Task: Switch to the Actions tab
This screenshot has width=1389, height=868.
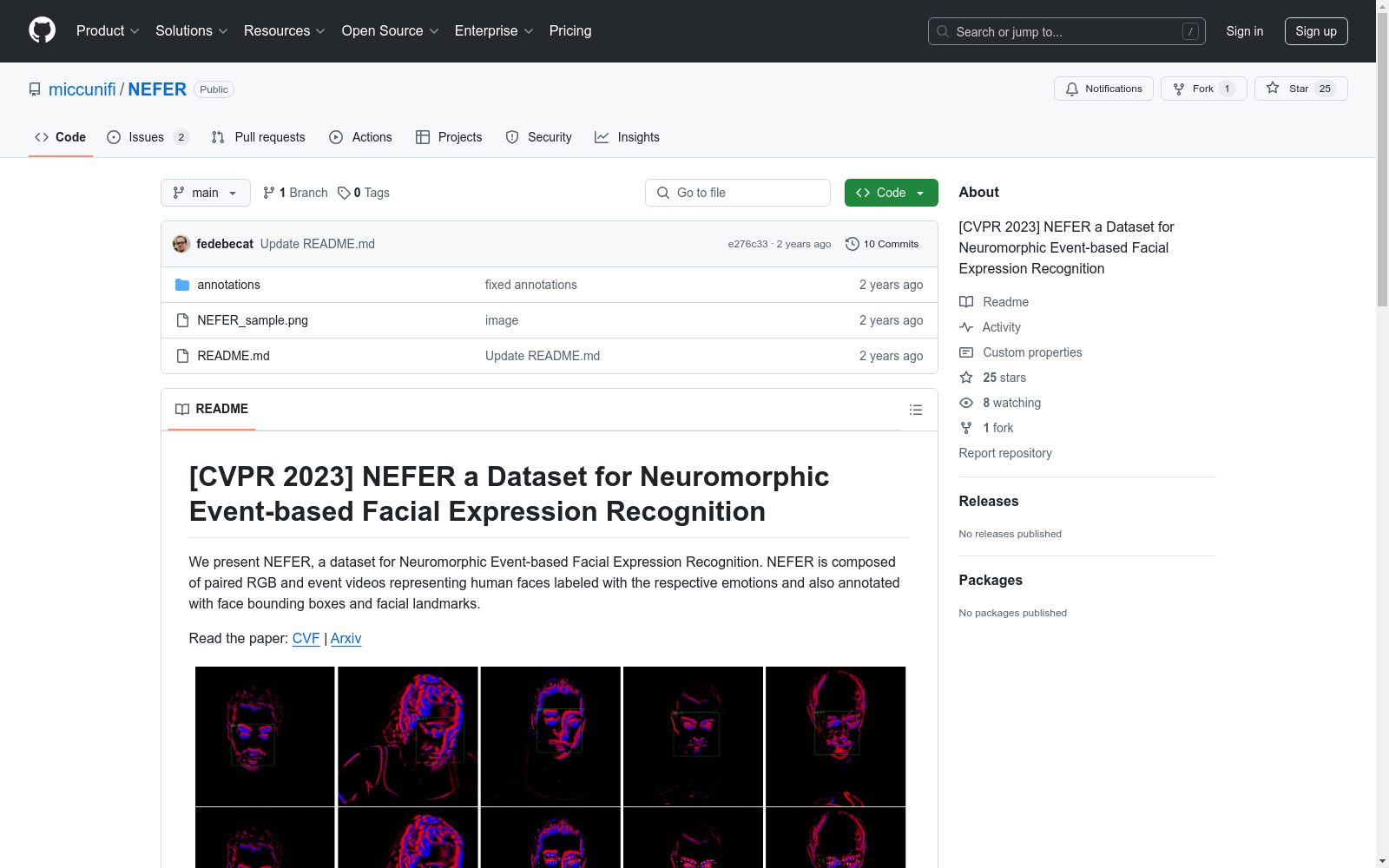Action: click(361, 137)
